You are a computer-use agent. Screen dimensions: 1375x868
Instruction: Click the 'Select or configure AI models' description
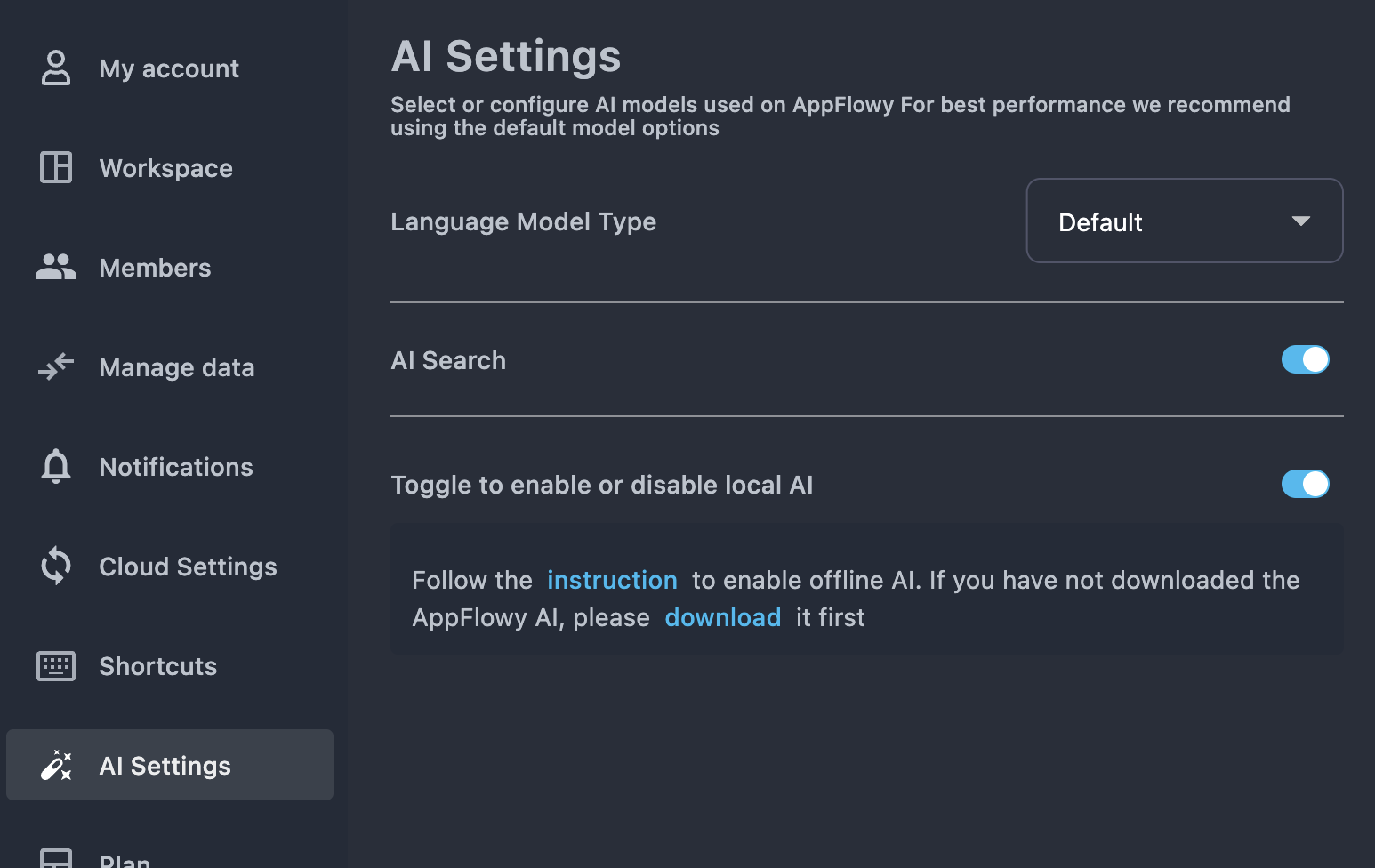coord(840,116)
